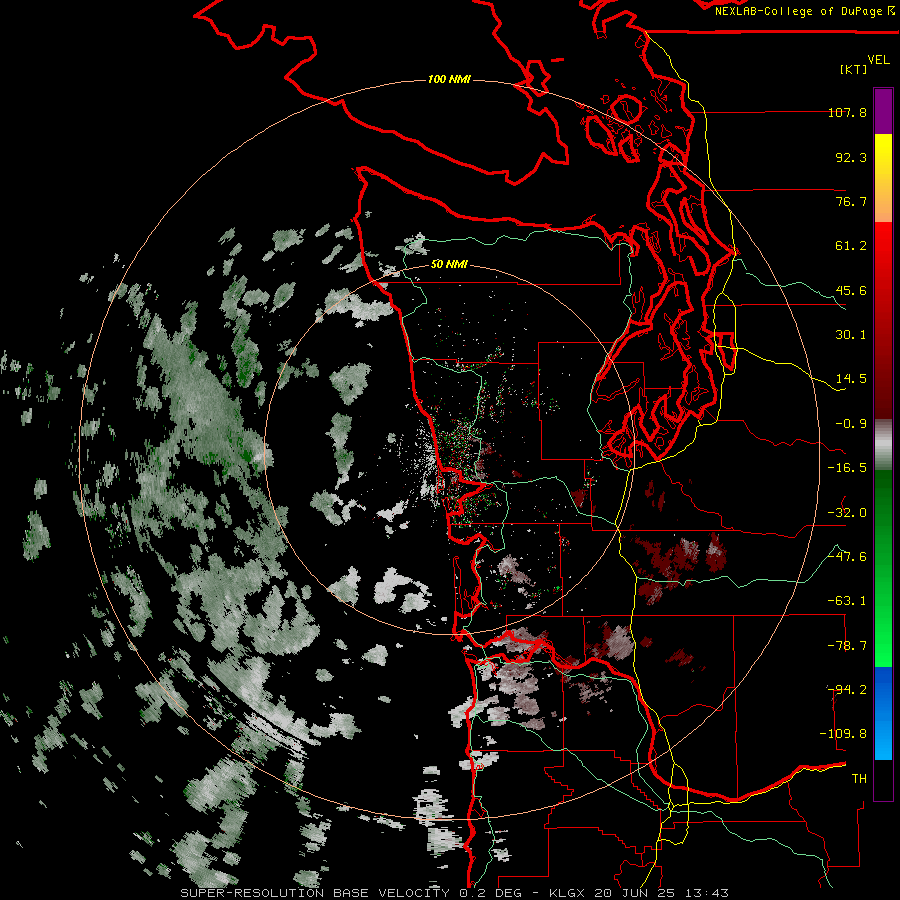Screen dimensions: 900x900
Task: Click the 61.2 legend value
Action: tap(851, 246)
